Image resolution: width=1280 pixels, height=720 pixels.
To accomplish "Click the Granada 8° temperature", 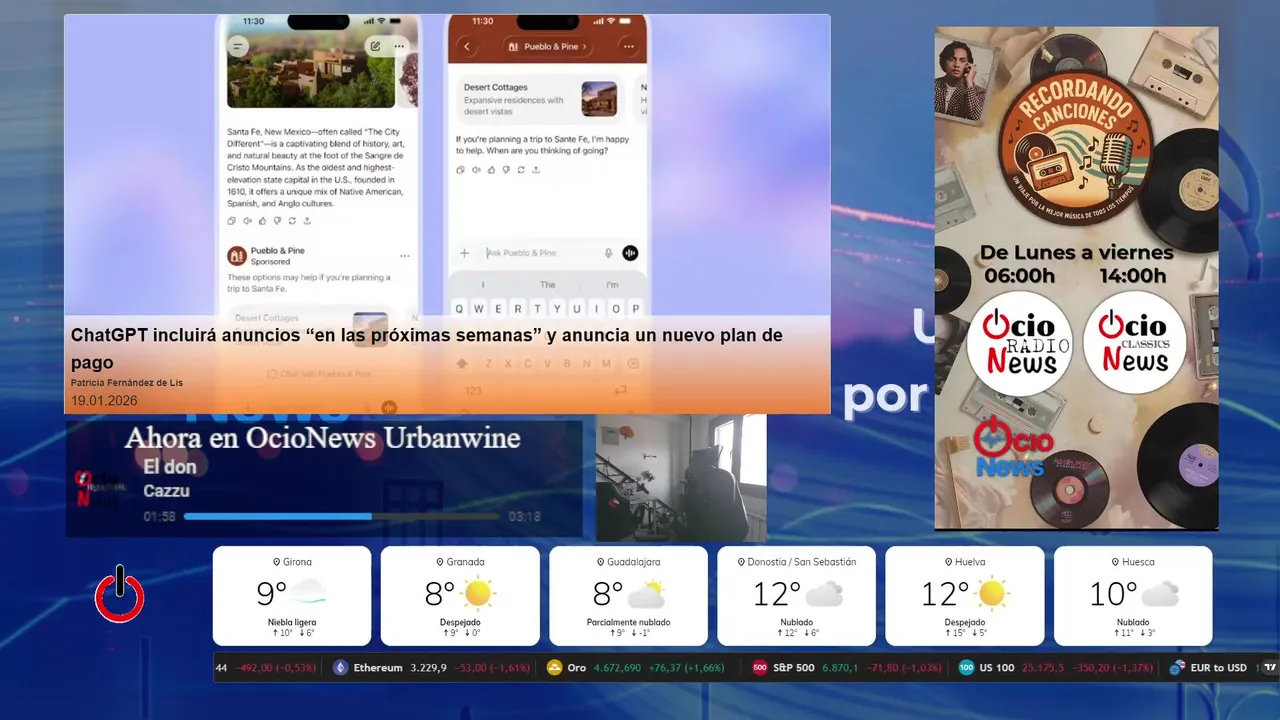I will point(440,594).
